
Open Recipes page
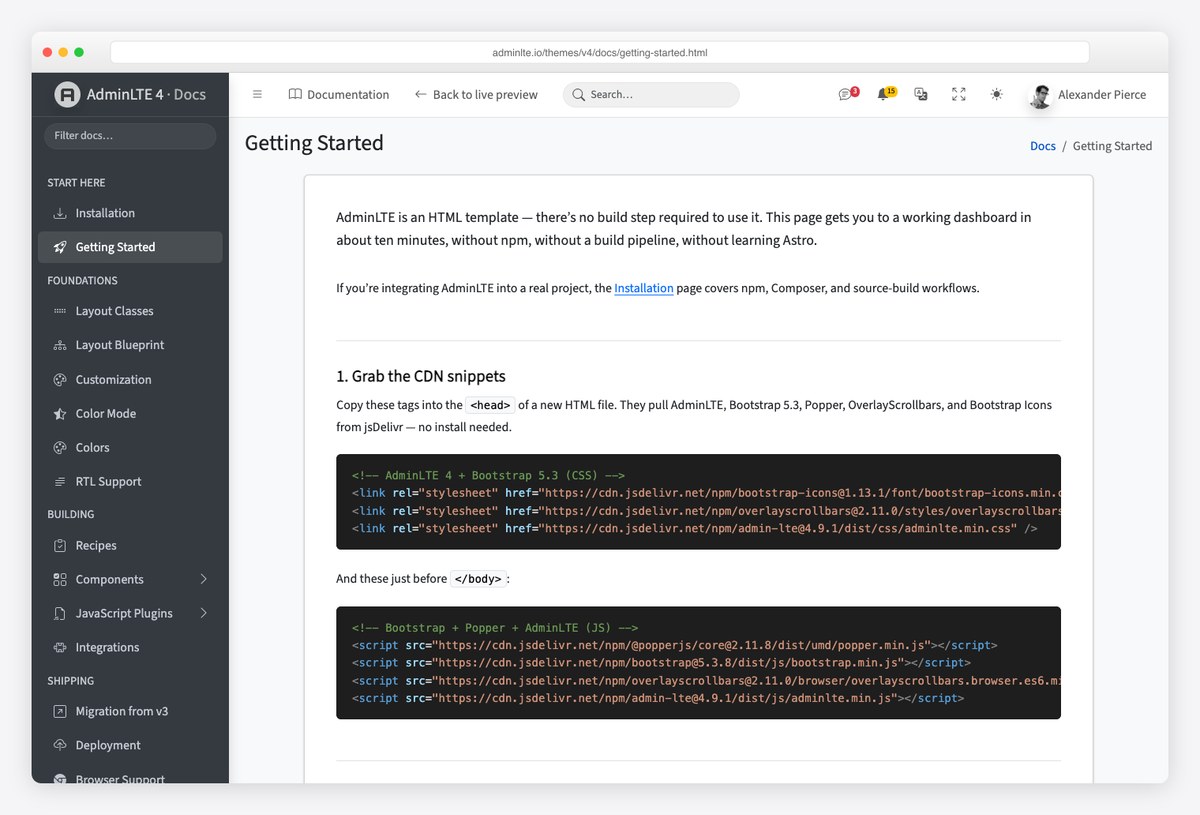coord(130,545)
